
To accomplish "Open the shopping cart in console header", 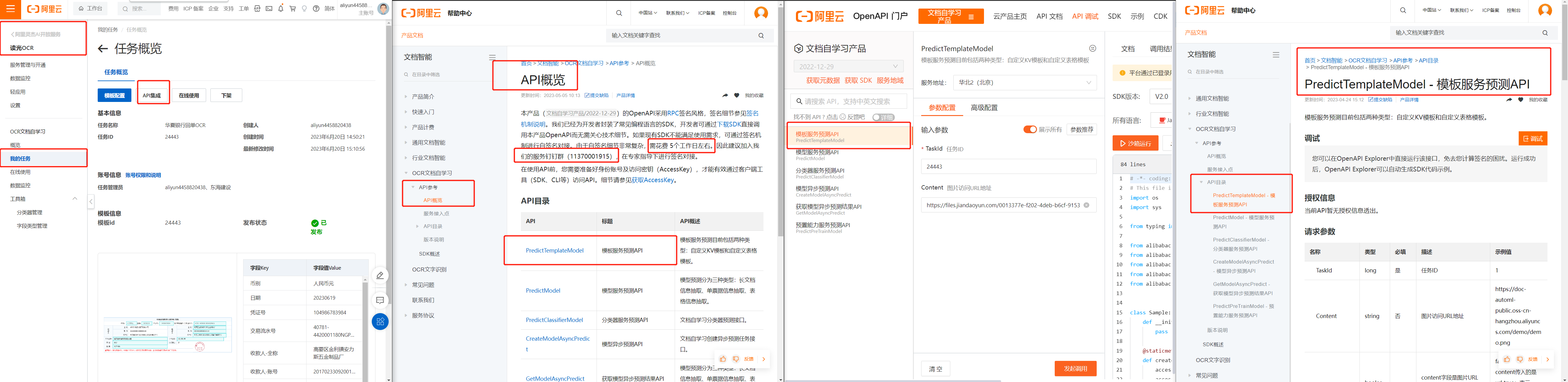I will tap(292, 9).
